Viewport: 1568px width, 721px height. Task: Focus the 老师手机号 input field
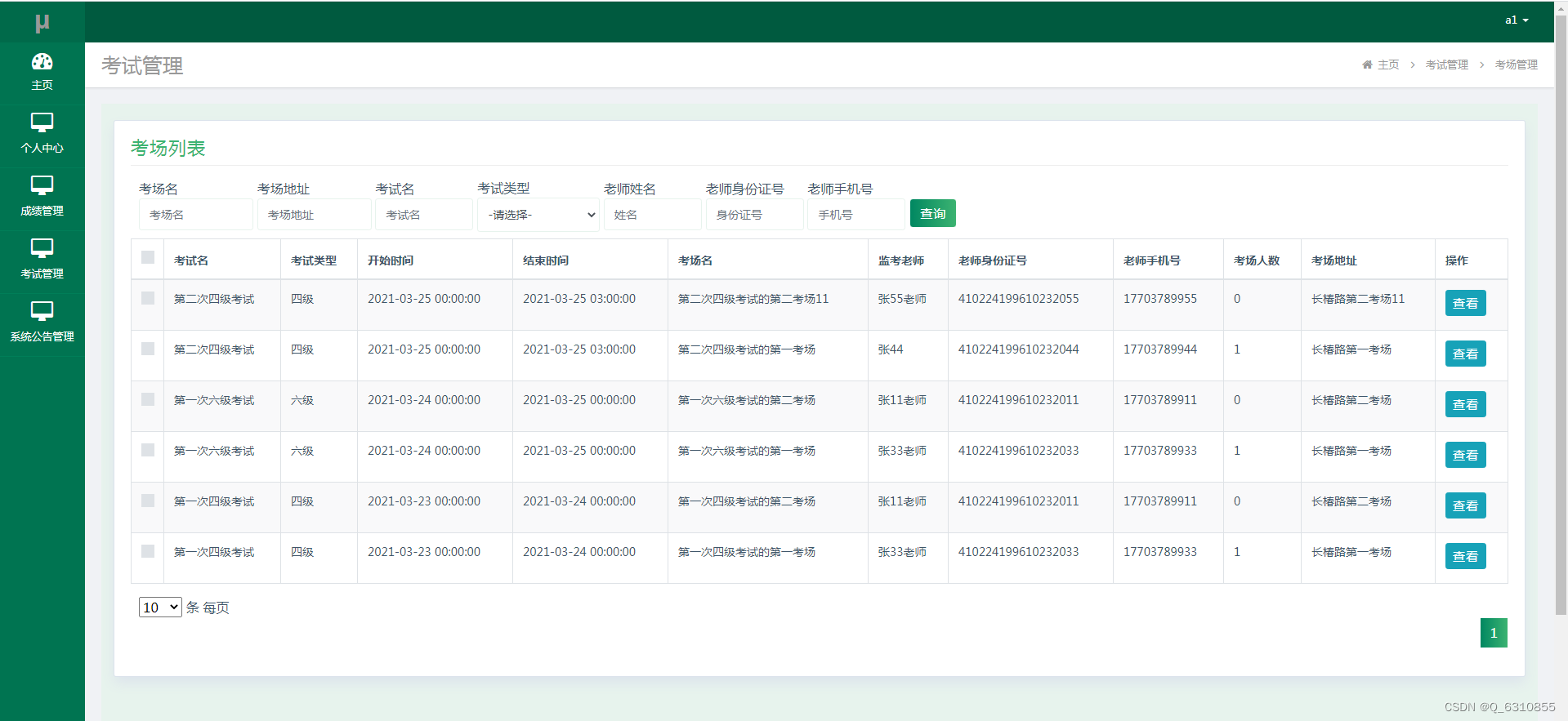857,215
